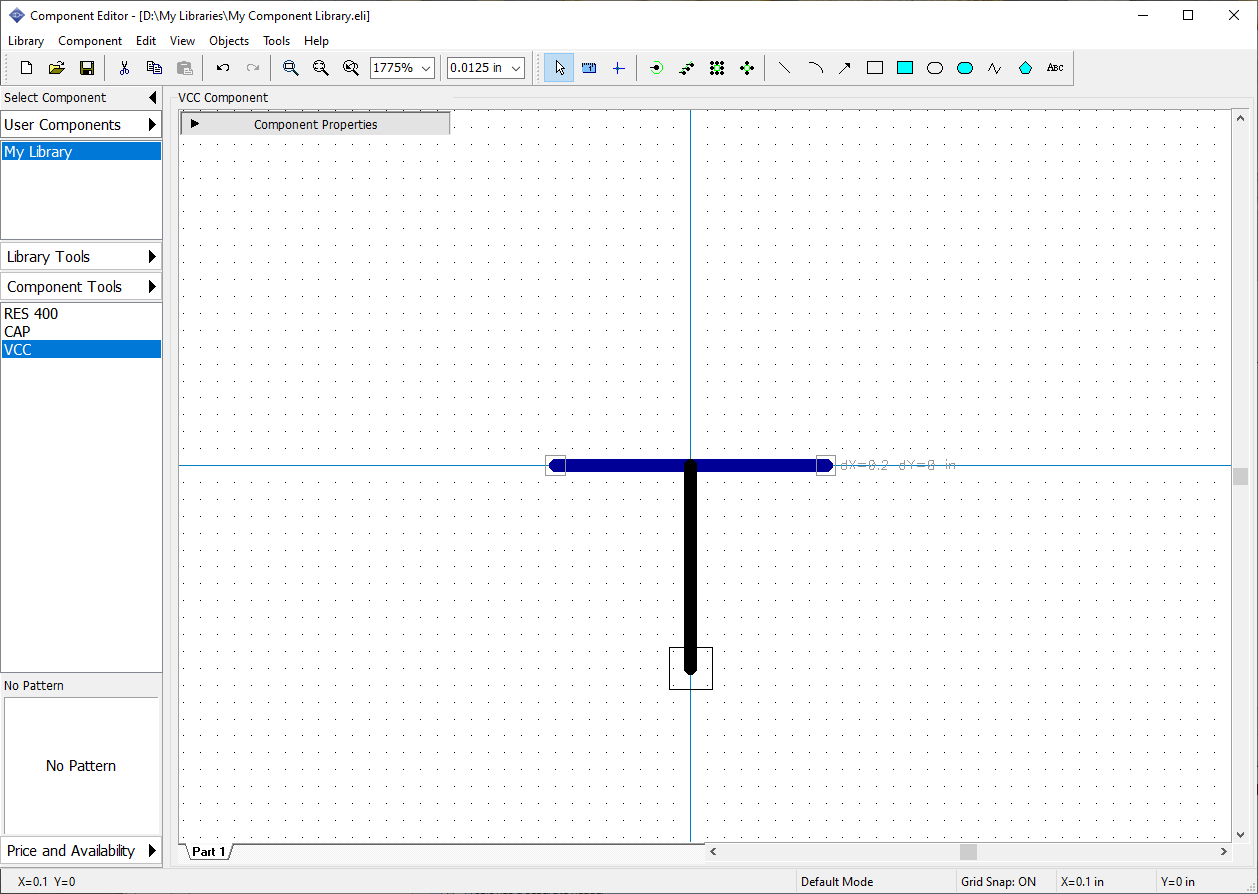Viewport: 1258px width, 894px height.
Task: Click the Grid Snap: ON status
Action: 998,882
